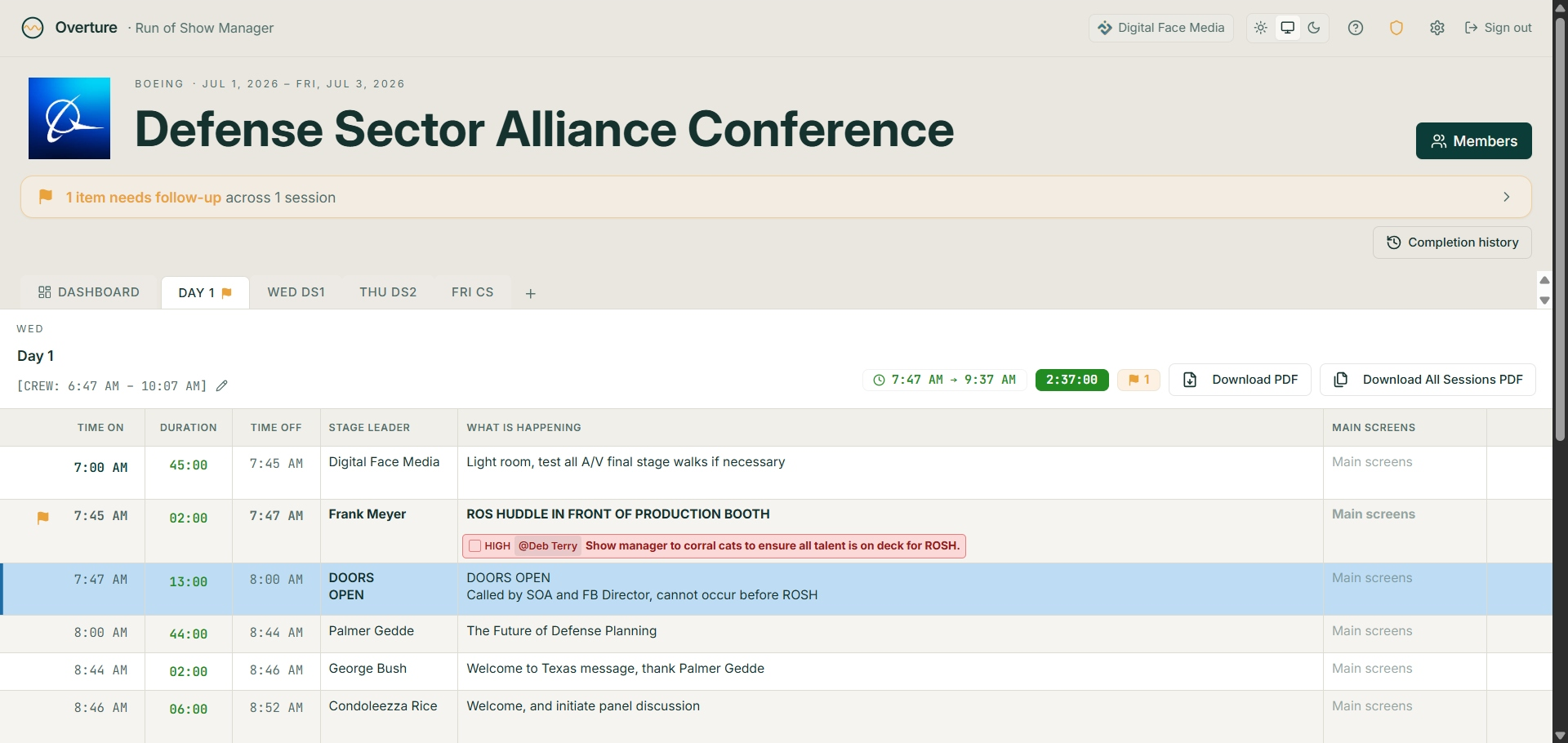Click the @Deb Terry mention tag
The width and height of the screenshot is (1568, 743).
click(548, 546)
